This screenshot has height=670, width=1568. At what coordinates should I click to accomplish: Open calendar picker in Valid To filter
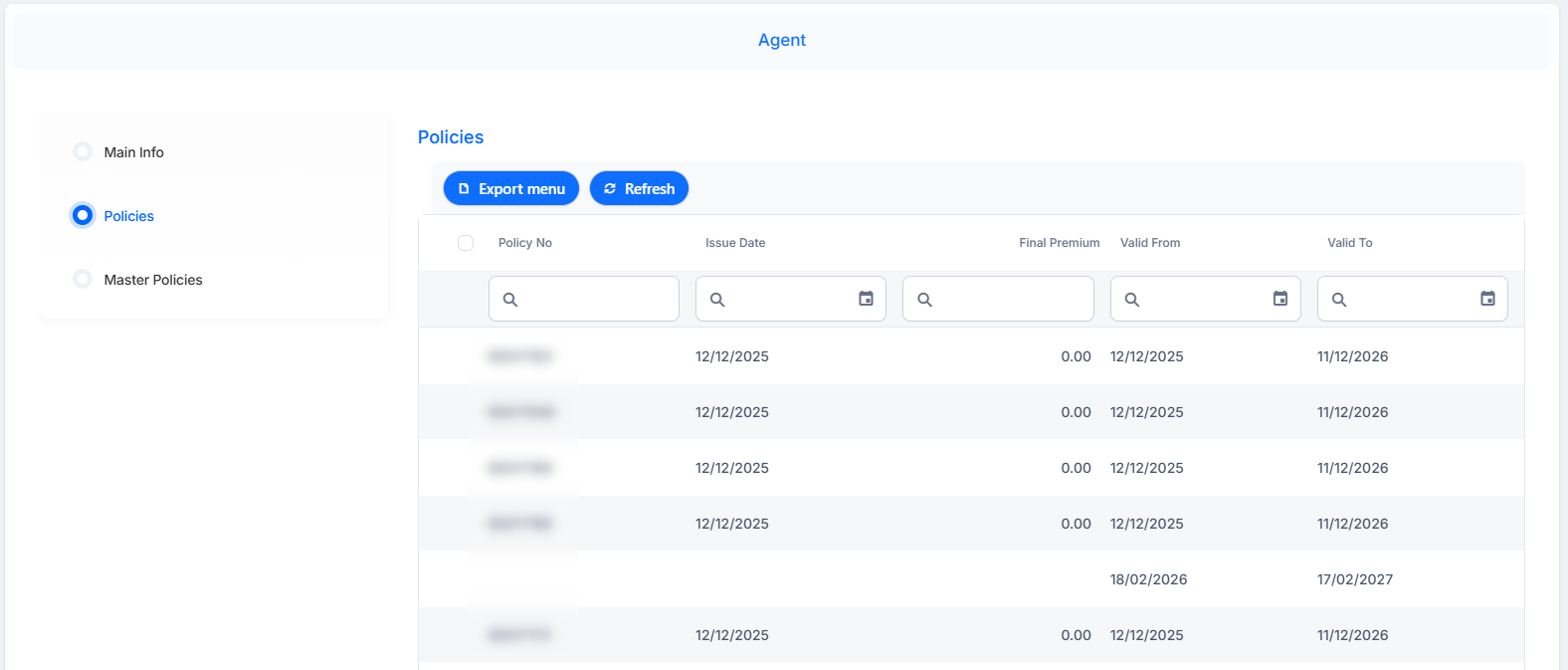click(1487, 299)
